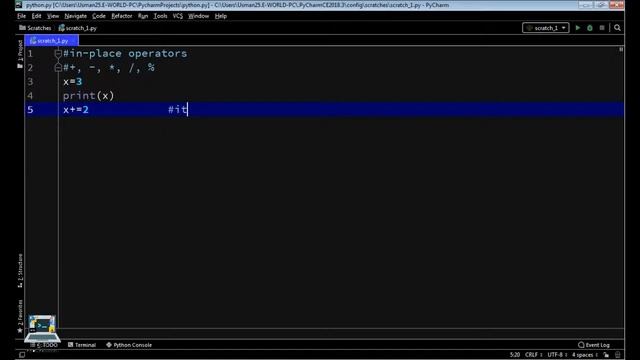Viewport: 640px width, 360px height.
Task: Open the Run menu
Action: point(143,16)
